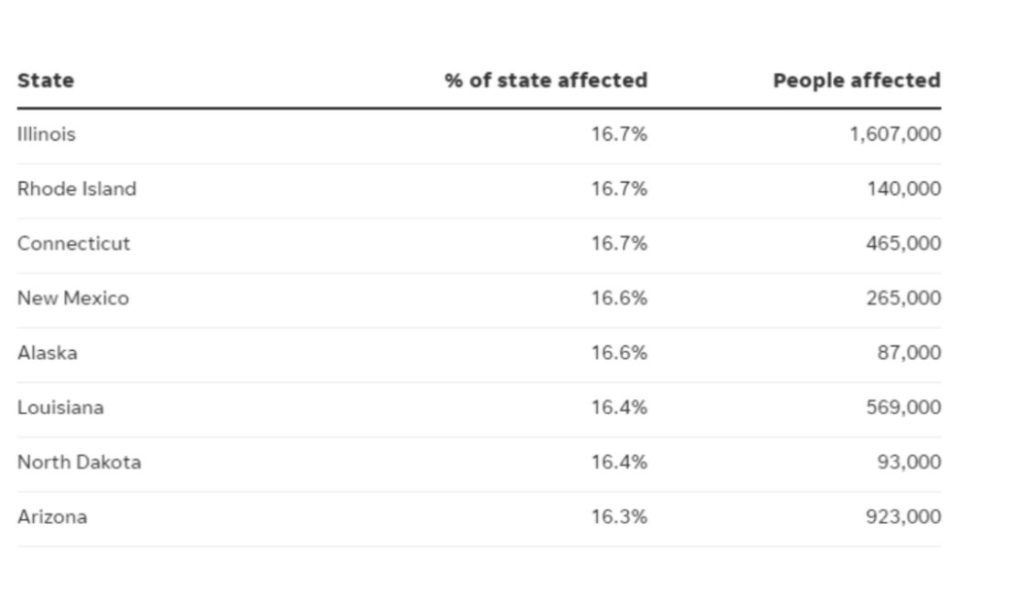Select Arizona's 923,000 people affected cell
The height and width of the screenshot is (615, 1024).
903,517
